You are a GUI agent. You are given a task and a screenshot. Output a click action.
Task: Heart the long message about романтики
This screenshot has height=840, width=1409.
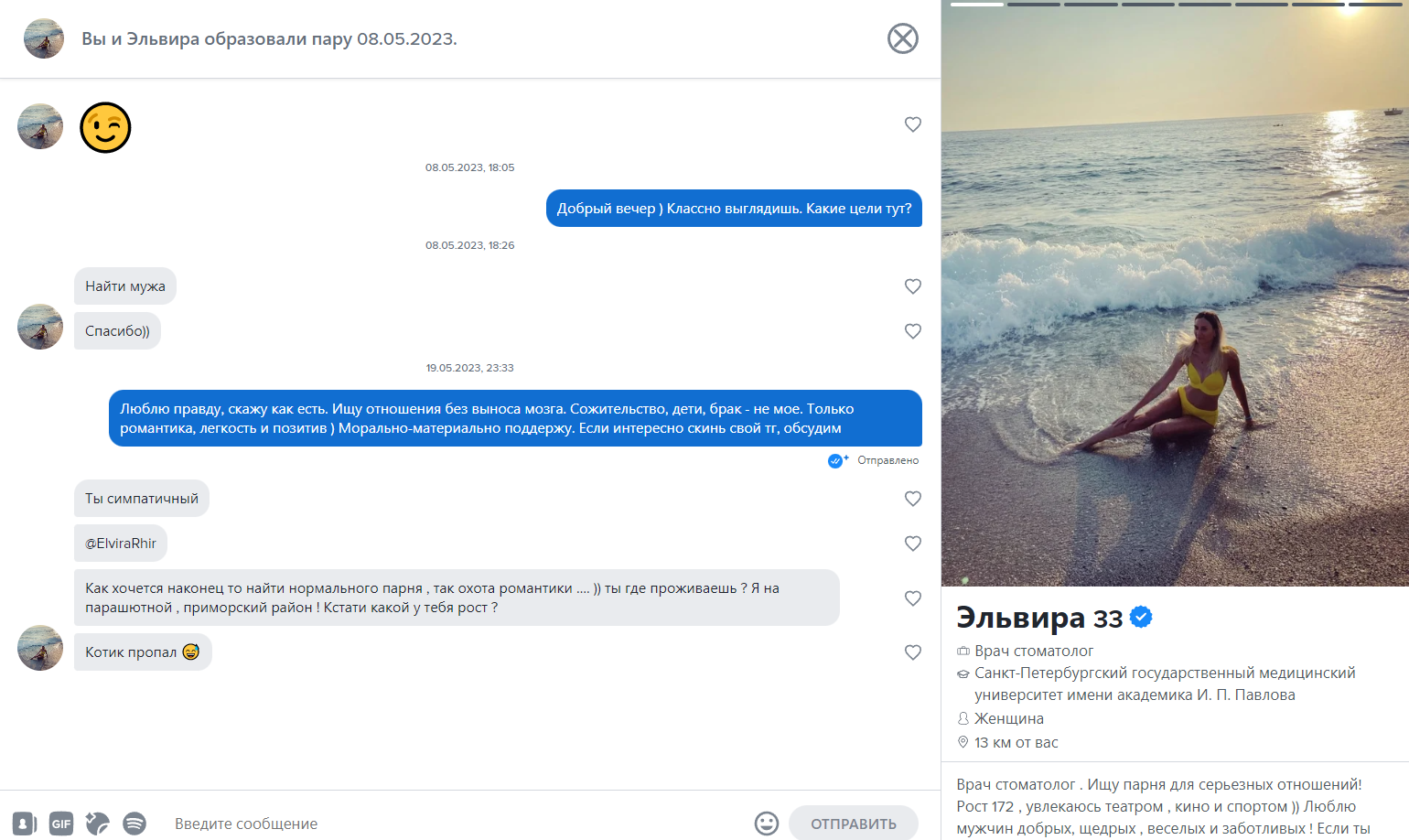(912, 598)
